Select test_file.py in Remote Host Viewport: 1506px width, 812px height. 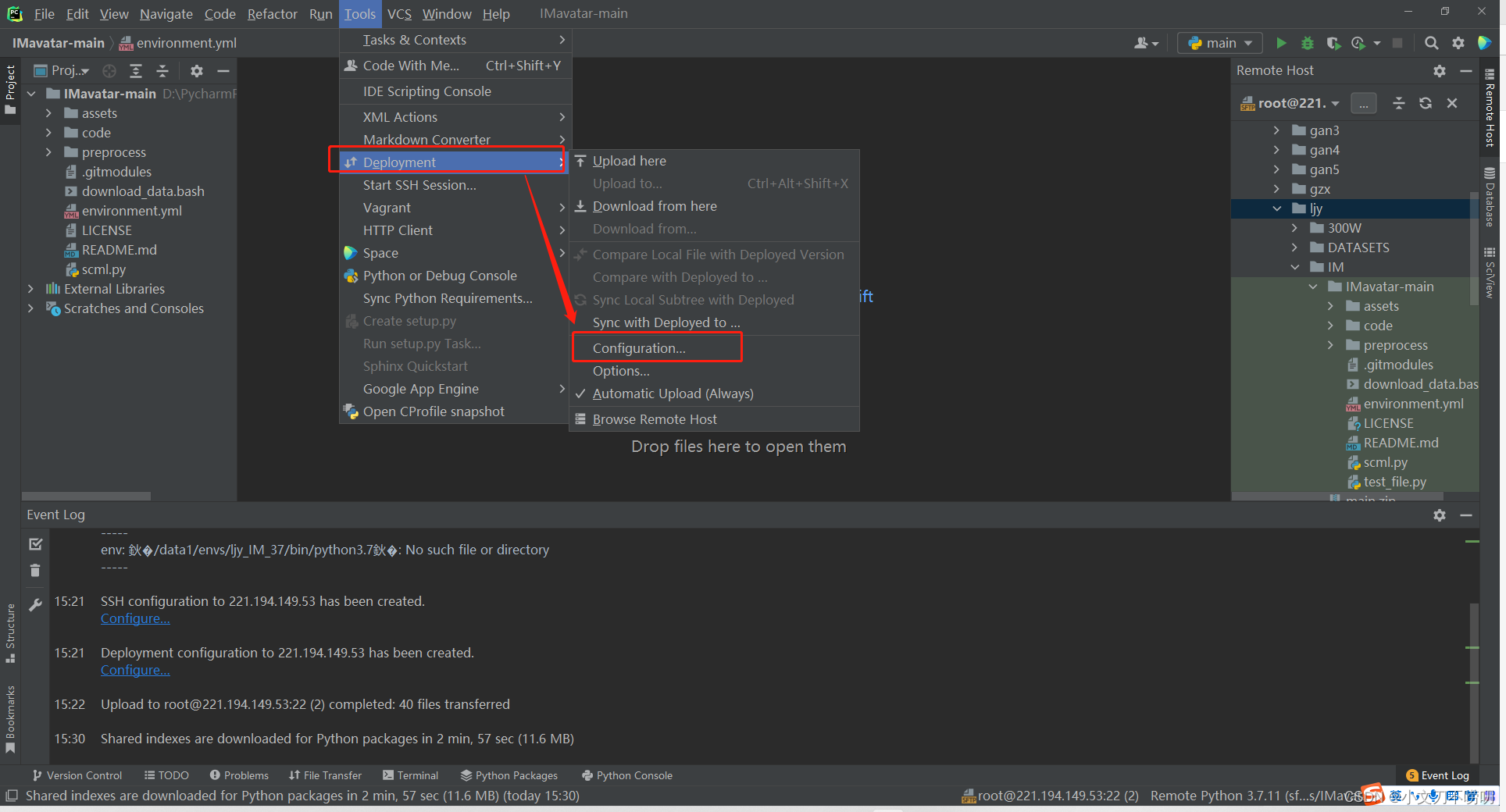coord(1394,482)
